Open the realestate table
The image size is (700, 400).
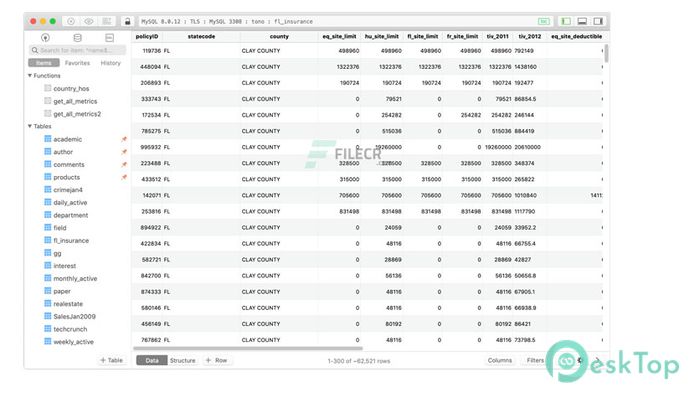68,304
